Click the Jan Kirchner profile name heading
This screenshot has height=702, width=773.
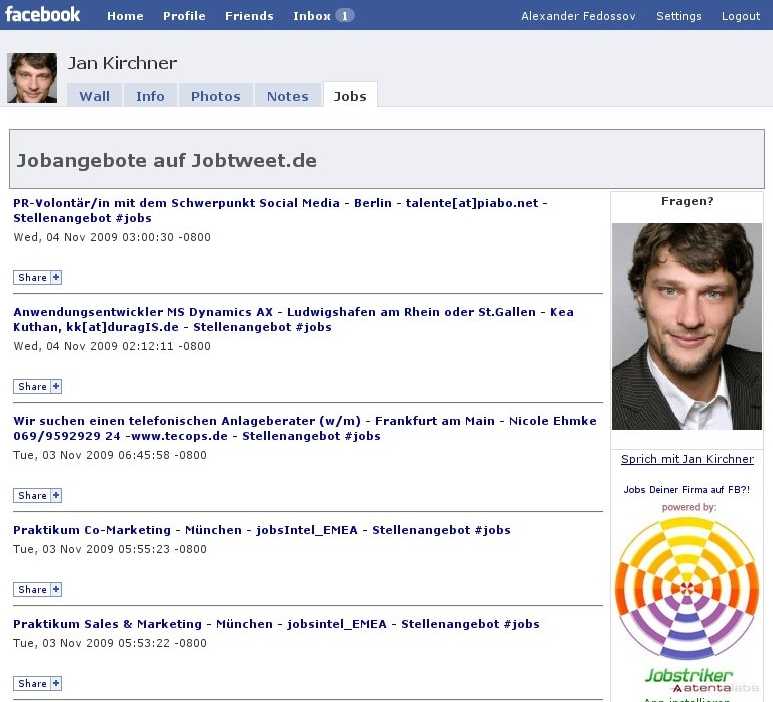click(122, 63)
